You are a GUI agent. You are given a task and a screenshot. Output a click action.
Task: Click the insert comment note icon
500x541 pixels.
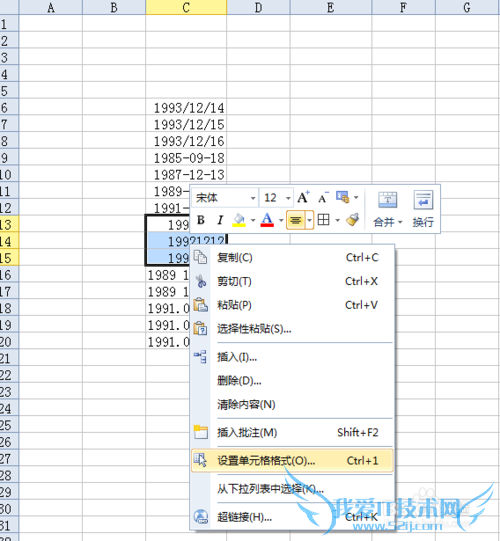(x=200, y=432)
